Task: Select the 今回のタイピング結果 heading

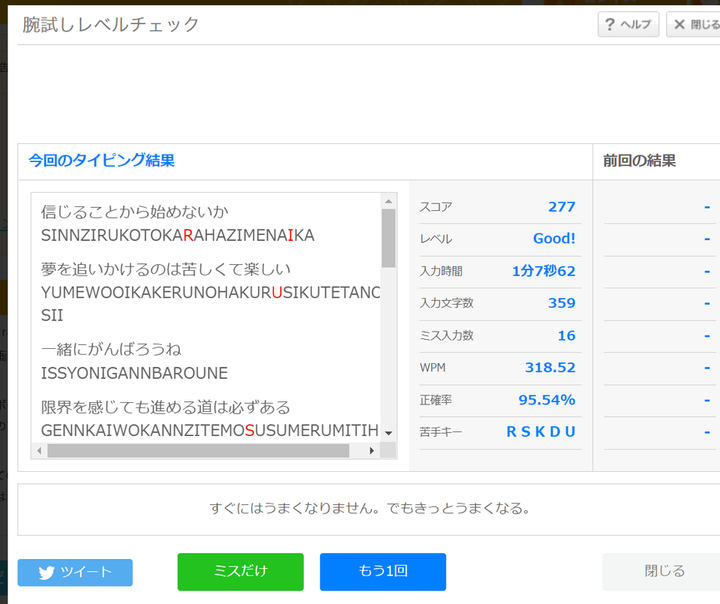Action: coord(101,160)
